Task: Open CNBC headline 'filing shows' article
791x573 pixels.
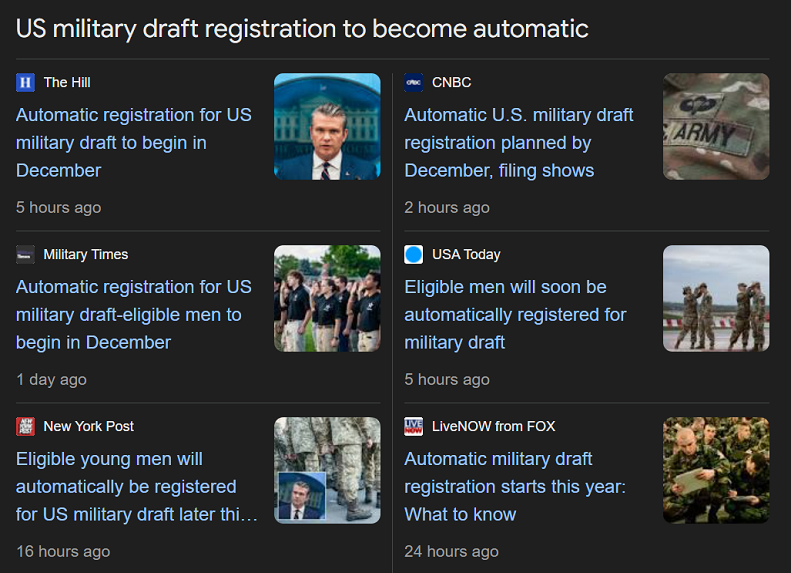Action: click(519, 143)
